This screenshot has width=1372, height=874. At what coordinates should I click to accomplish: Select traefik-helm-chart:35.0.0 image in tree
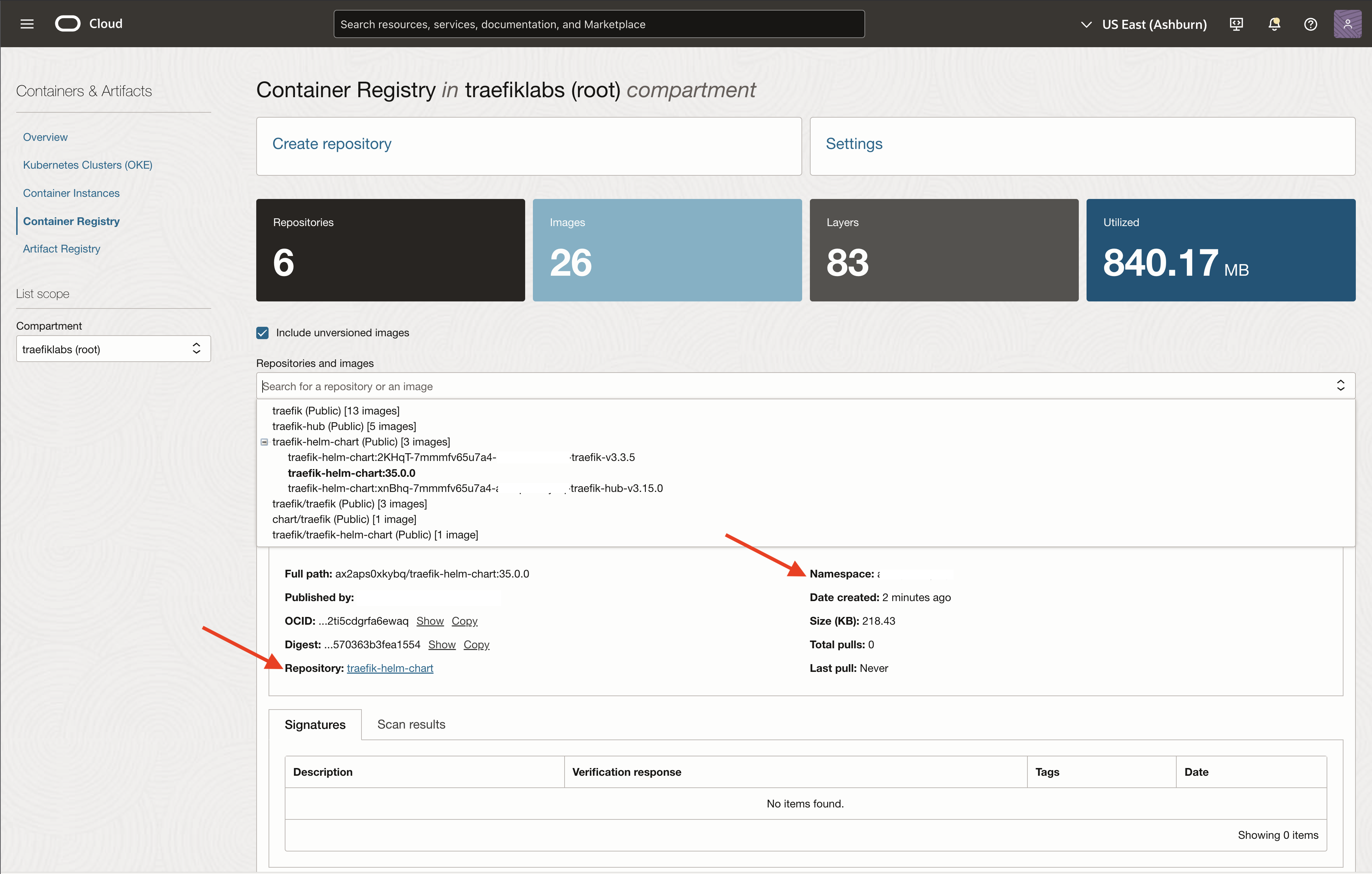click(352, 473)
